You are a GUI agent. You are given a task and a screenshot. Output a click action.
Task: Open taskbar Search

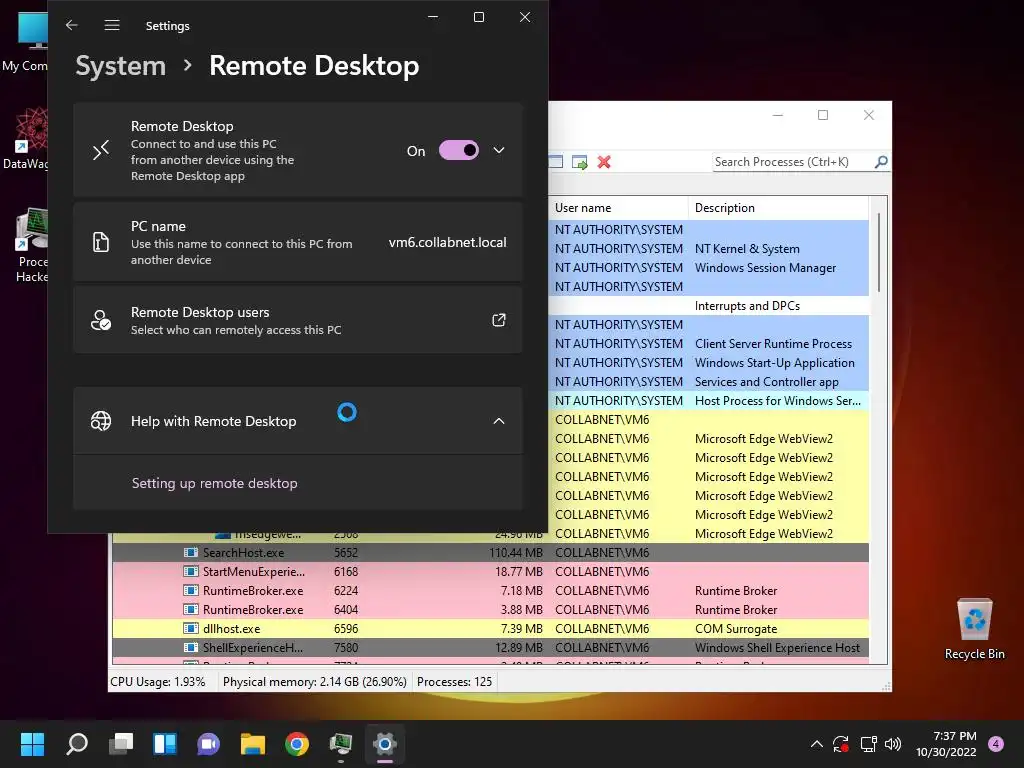(77, 744)
